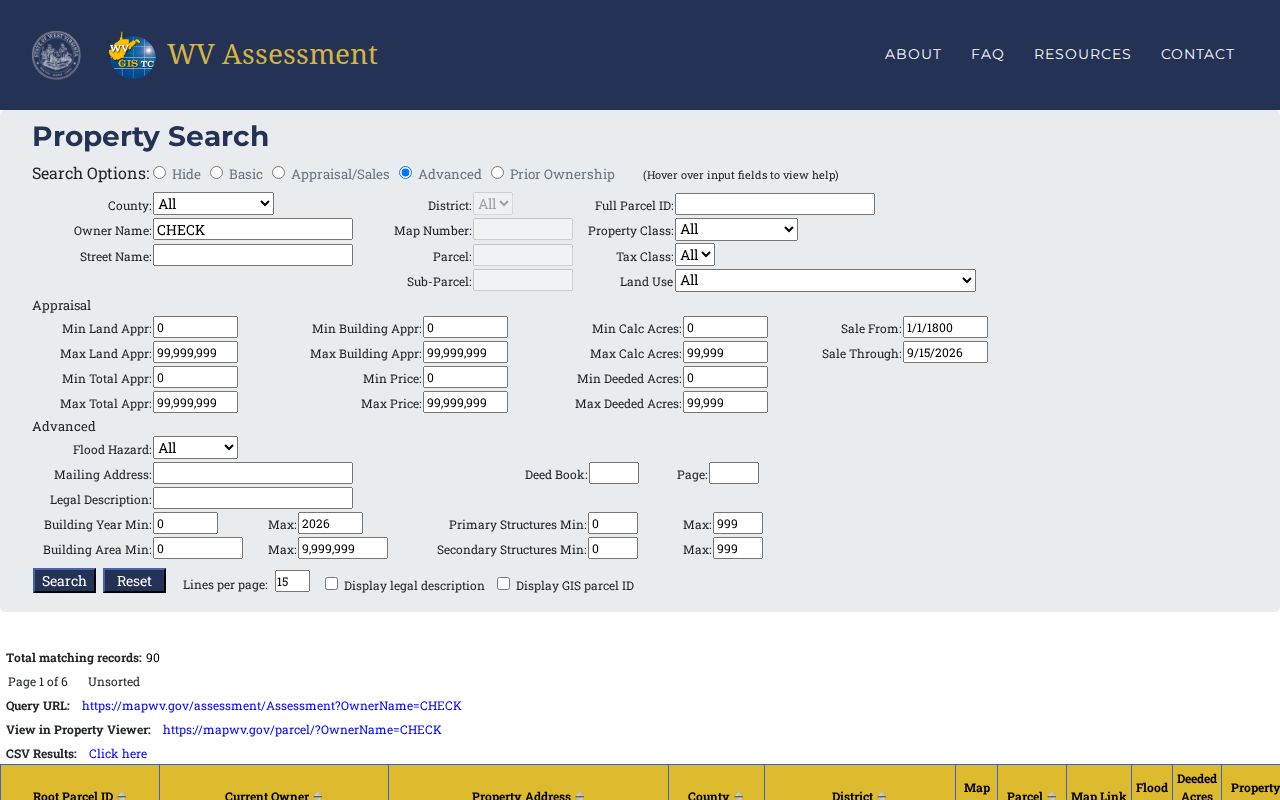Focus the Max Price field
Image resolution: width=1280 pixels, height=800 pixels.
(465, 402)
